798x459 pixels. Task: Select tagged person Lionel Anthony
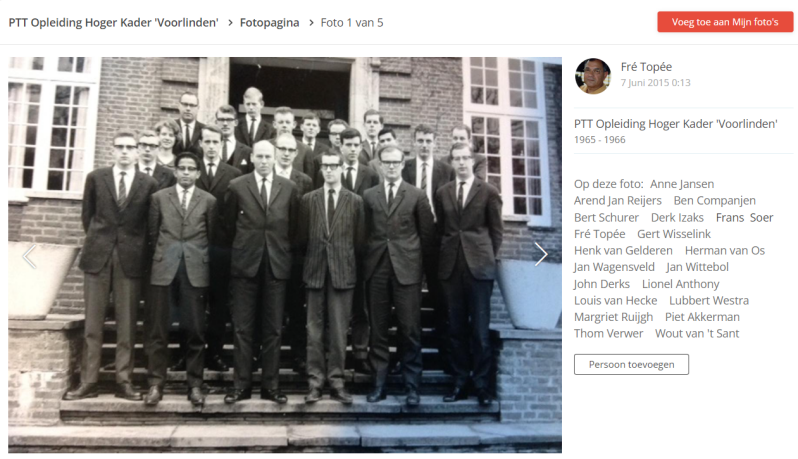680,284
